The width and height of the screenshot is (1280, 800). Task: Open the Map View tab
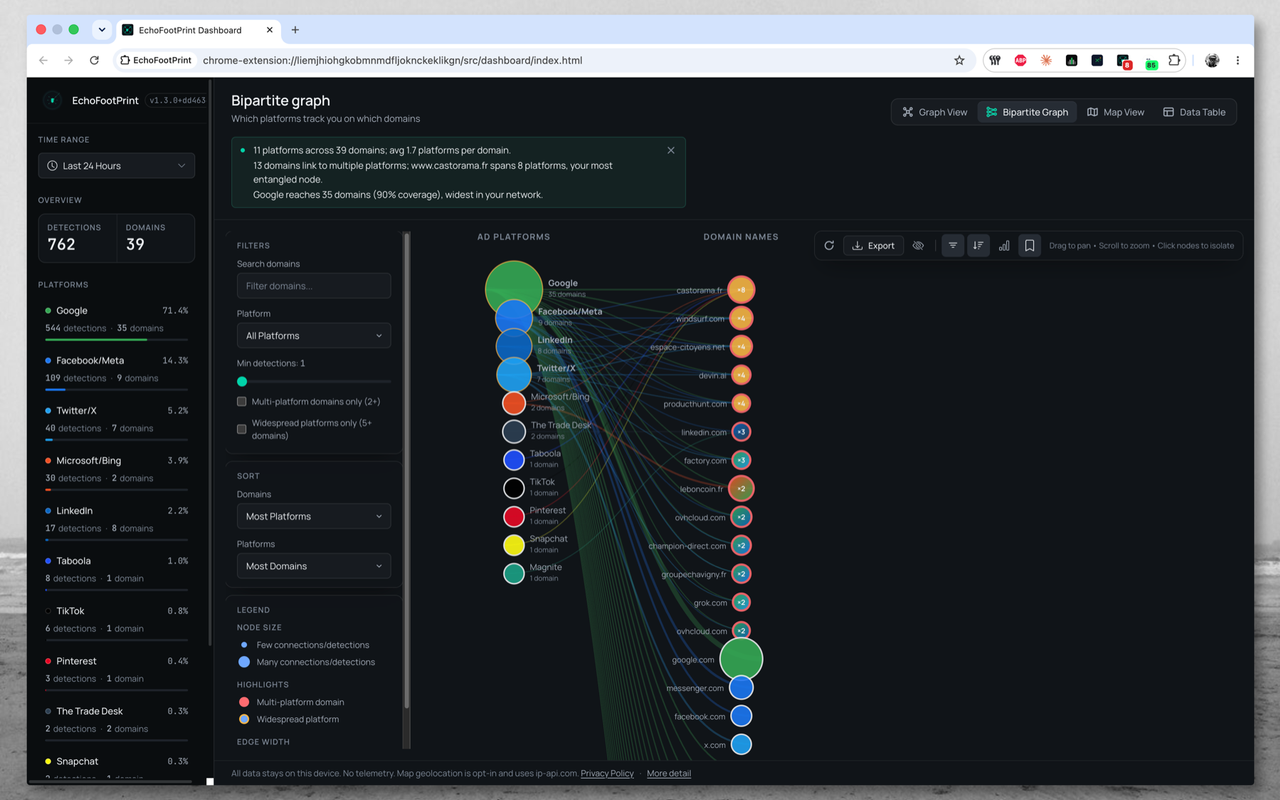coord(1115,112)
